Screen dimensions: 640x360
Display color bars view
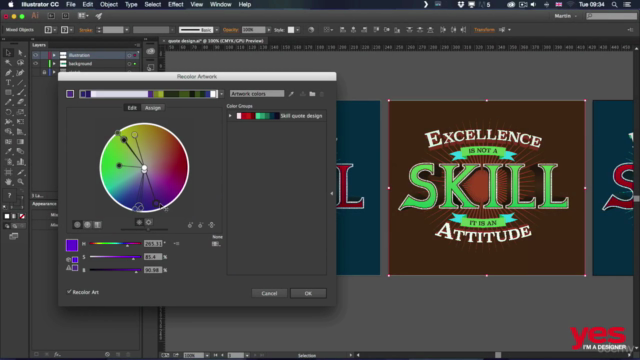(98, 224)
